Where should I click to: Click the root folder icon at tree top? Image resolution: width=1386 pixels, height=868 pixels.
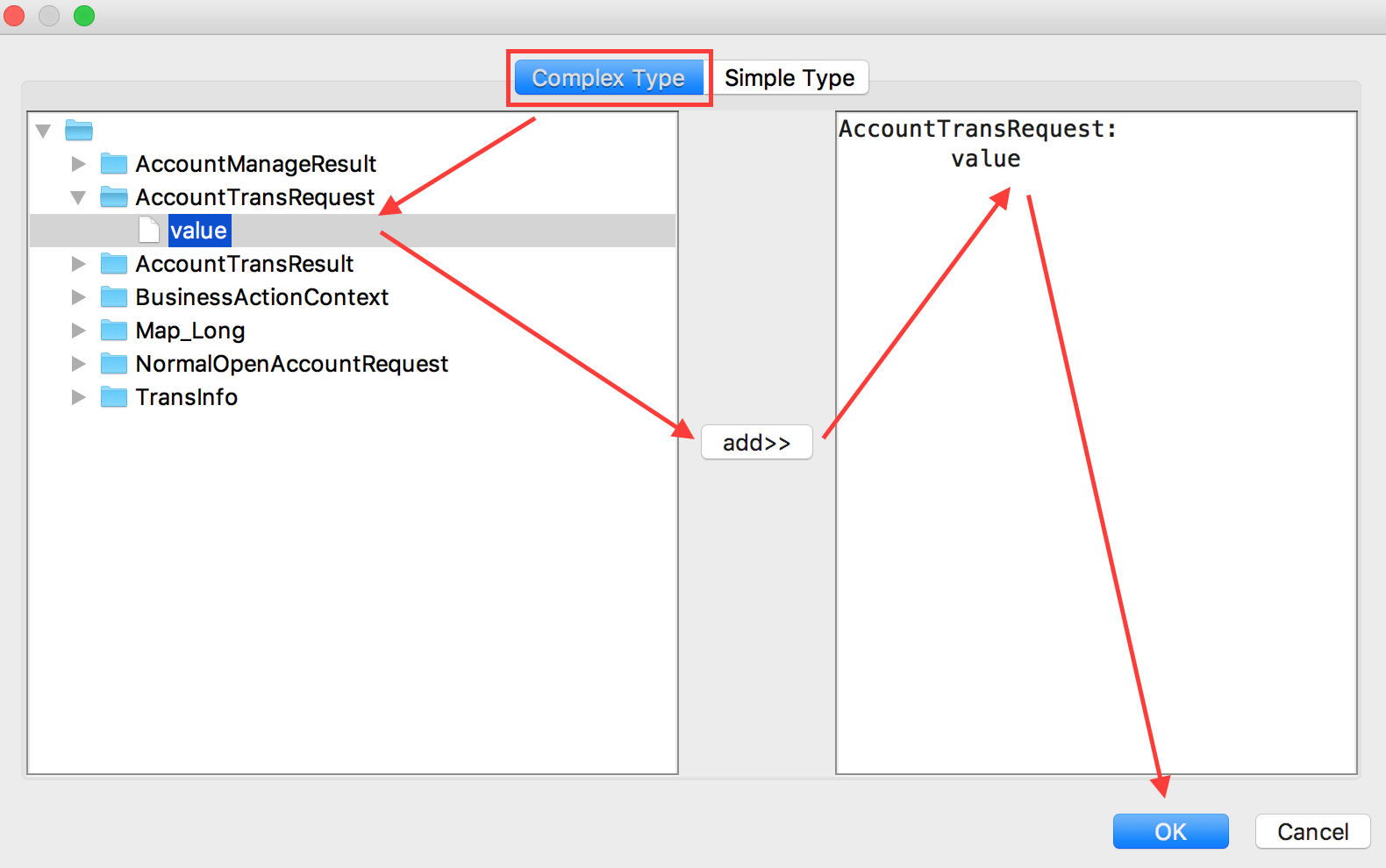coord(79,130)
